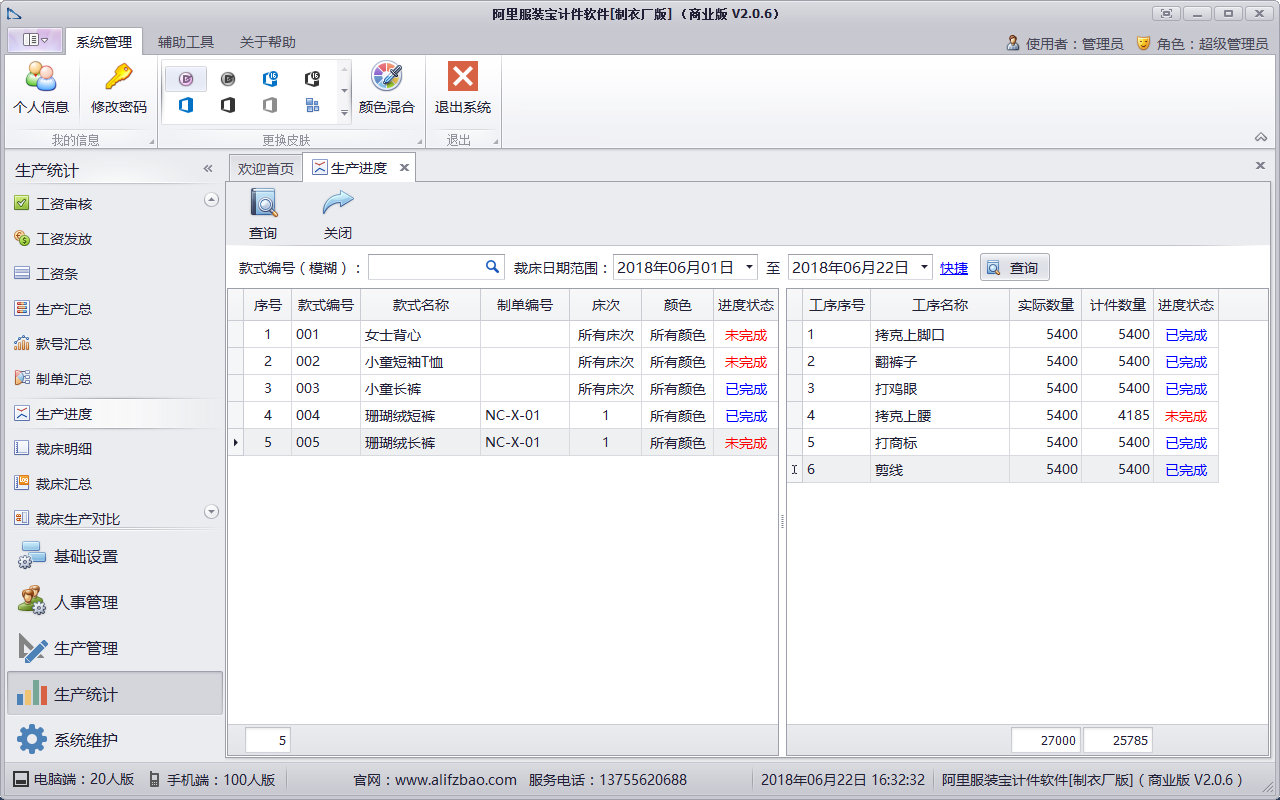Open the 生产管理 section
Image resolution: width=1280 pixels, height=800 pixels.
85,648
